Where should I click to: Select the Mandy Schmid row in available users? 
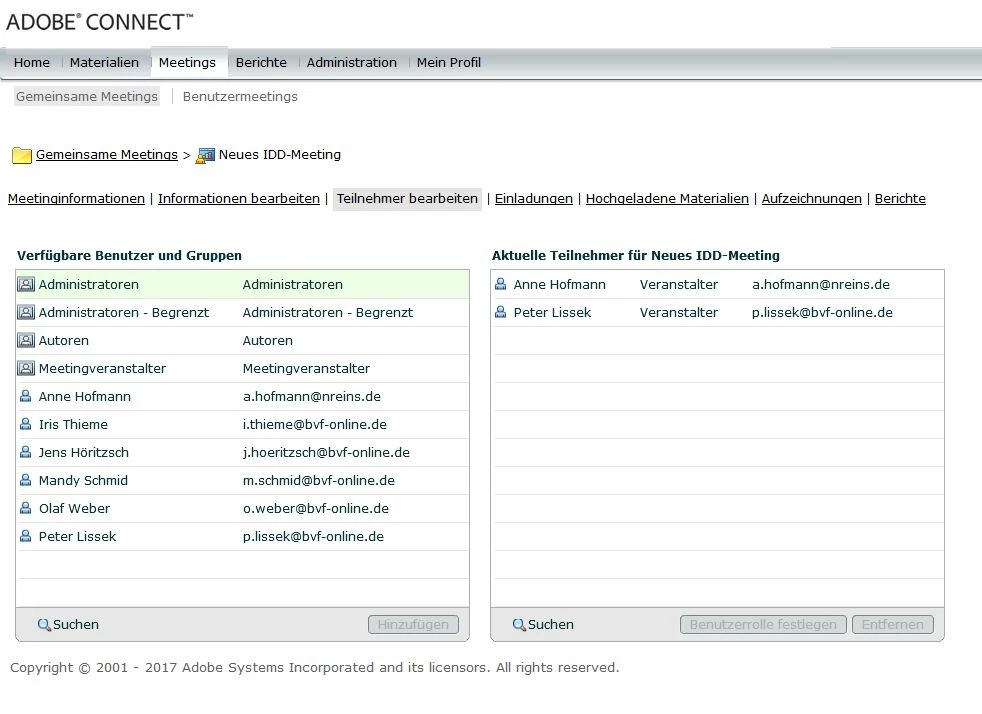point(242,480)
